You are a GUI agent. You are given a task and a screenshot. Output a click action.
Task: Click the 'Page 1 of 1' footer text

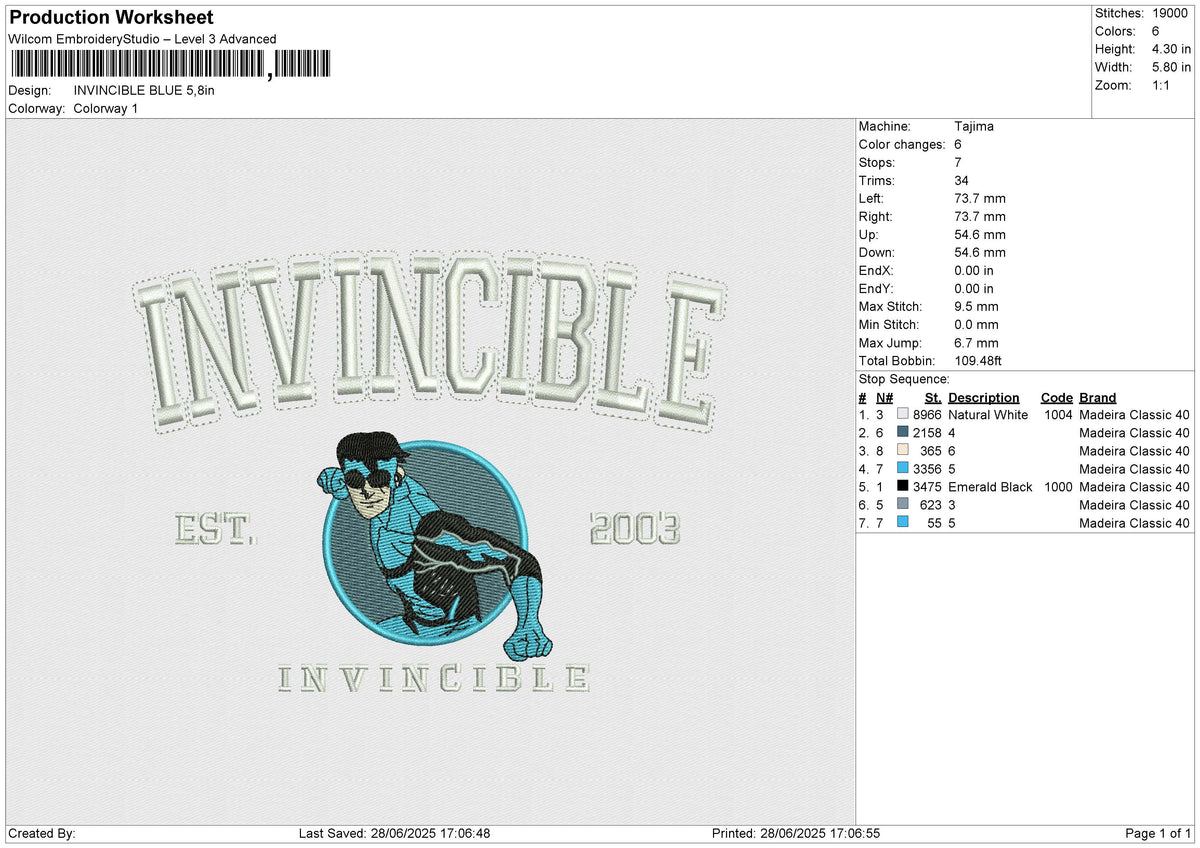(x=1159, y=833)
